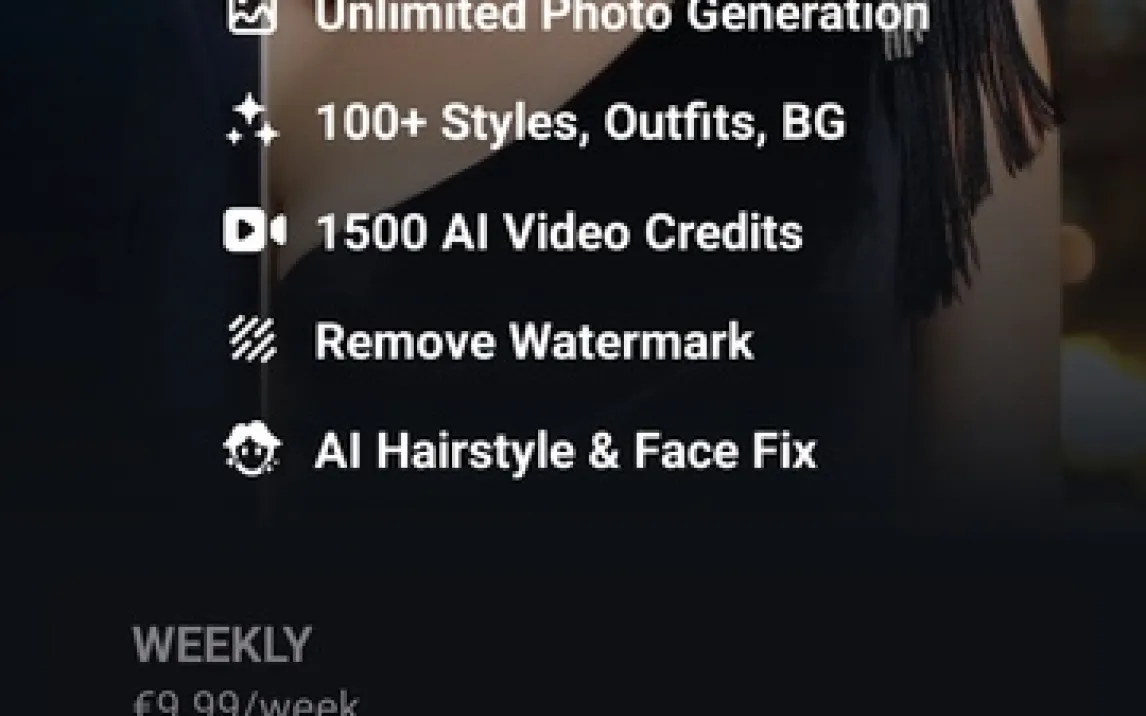
Task: Click the €9.99/week price text
Action: 246,703
